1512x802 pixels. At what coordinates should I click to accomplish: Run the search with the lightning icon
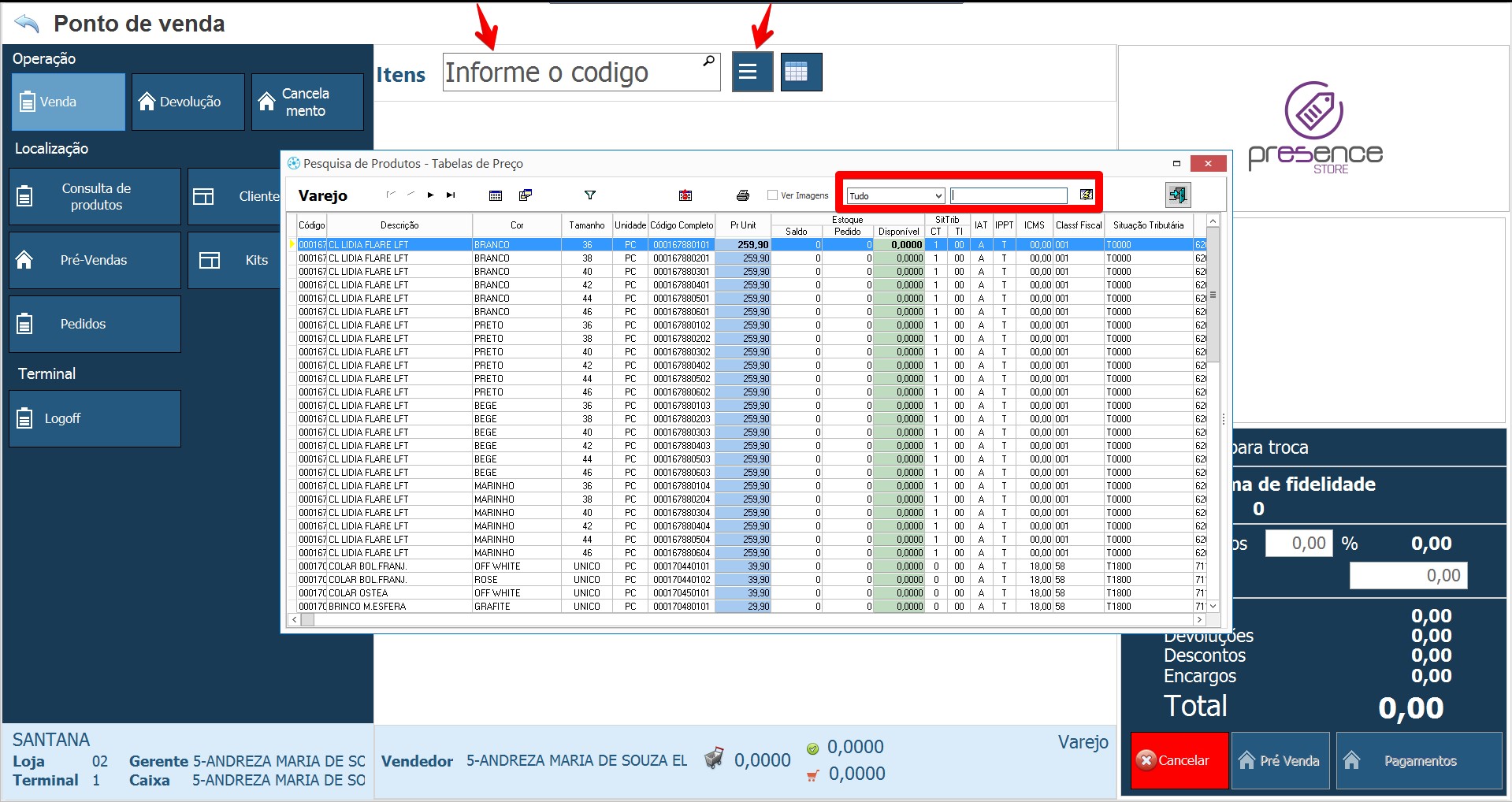tap(1087, 195)
